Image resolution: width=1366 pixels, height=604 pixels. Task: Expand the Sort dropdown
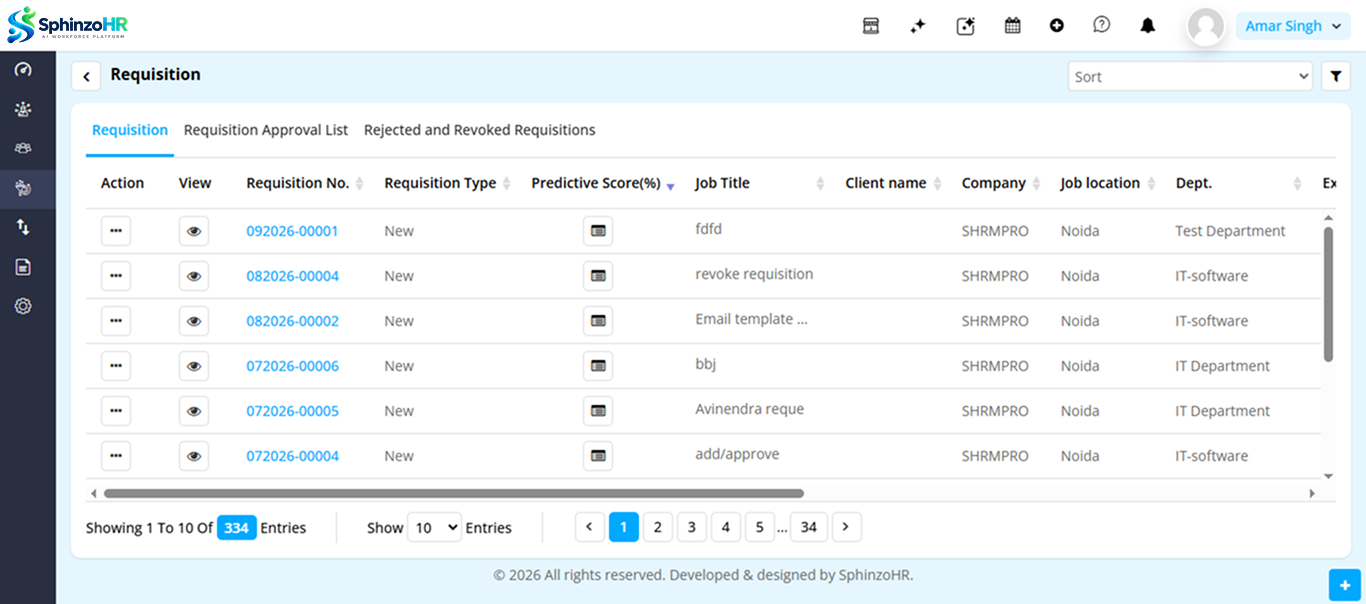[1190, 76]
